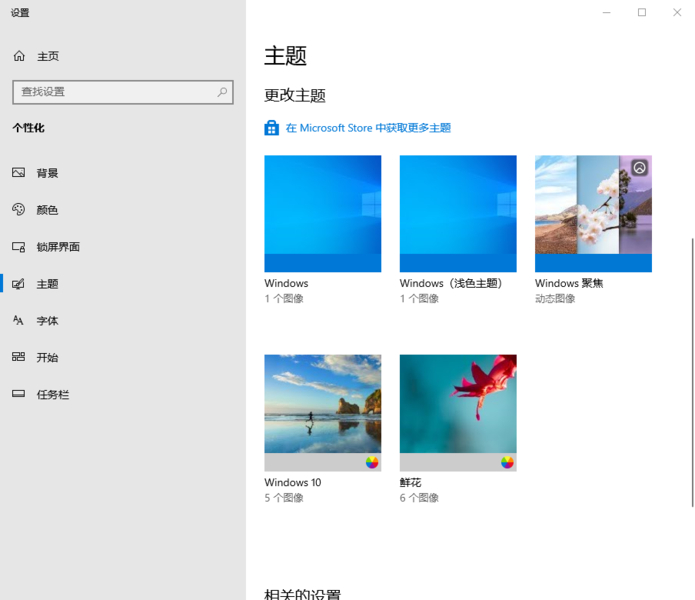Click the vertical scrollbar on the right

[692, 372]
